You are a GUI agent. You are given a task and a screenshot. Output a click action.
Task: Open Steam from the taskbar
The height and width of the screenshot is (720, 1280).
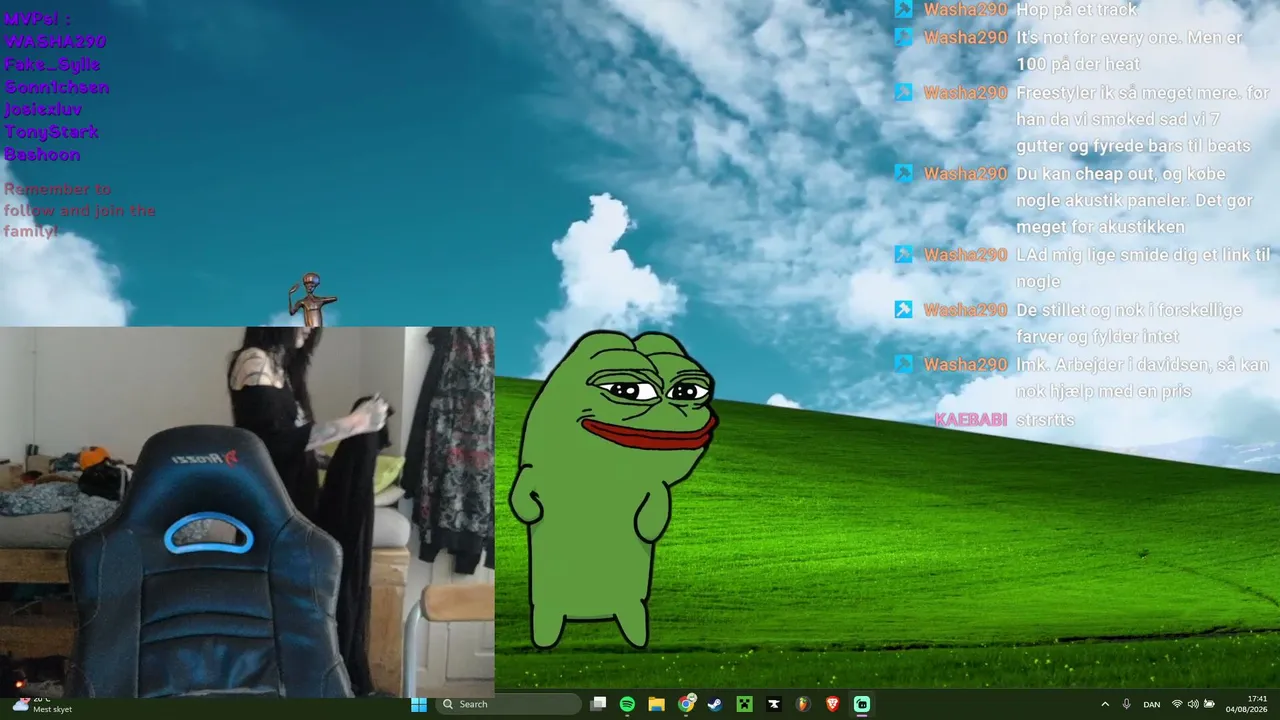click(715, 704)
